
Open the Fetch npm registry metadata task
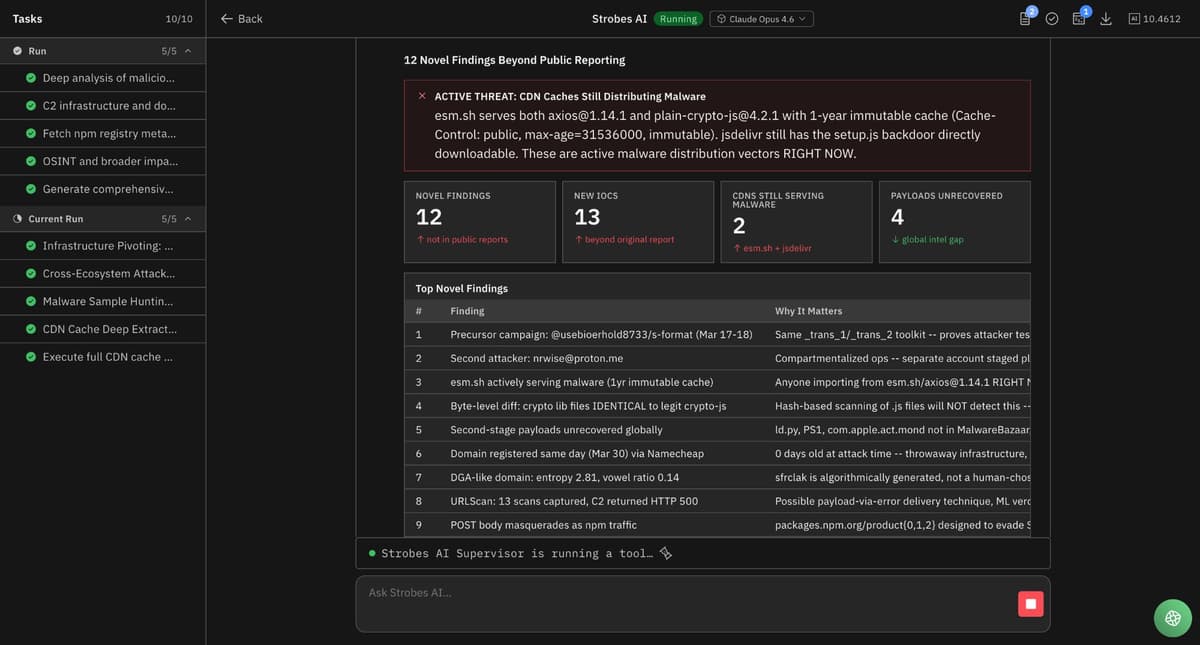click(103, 134)
